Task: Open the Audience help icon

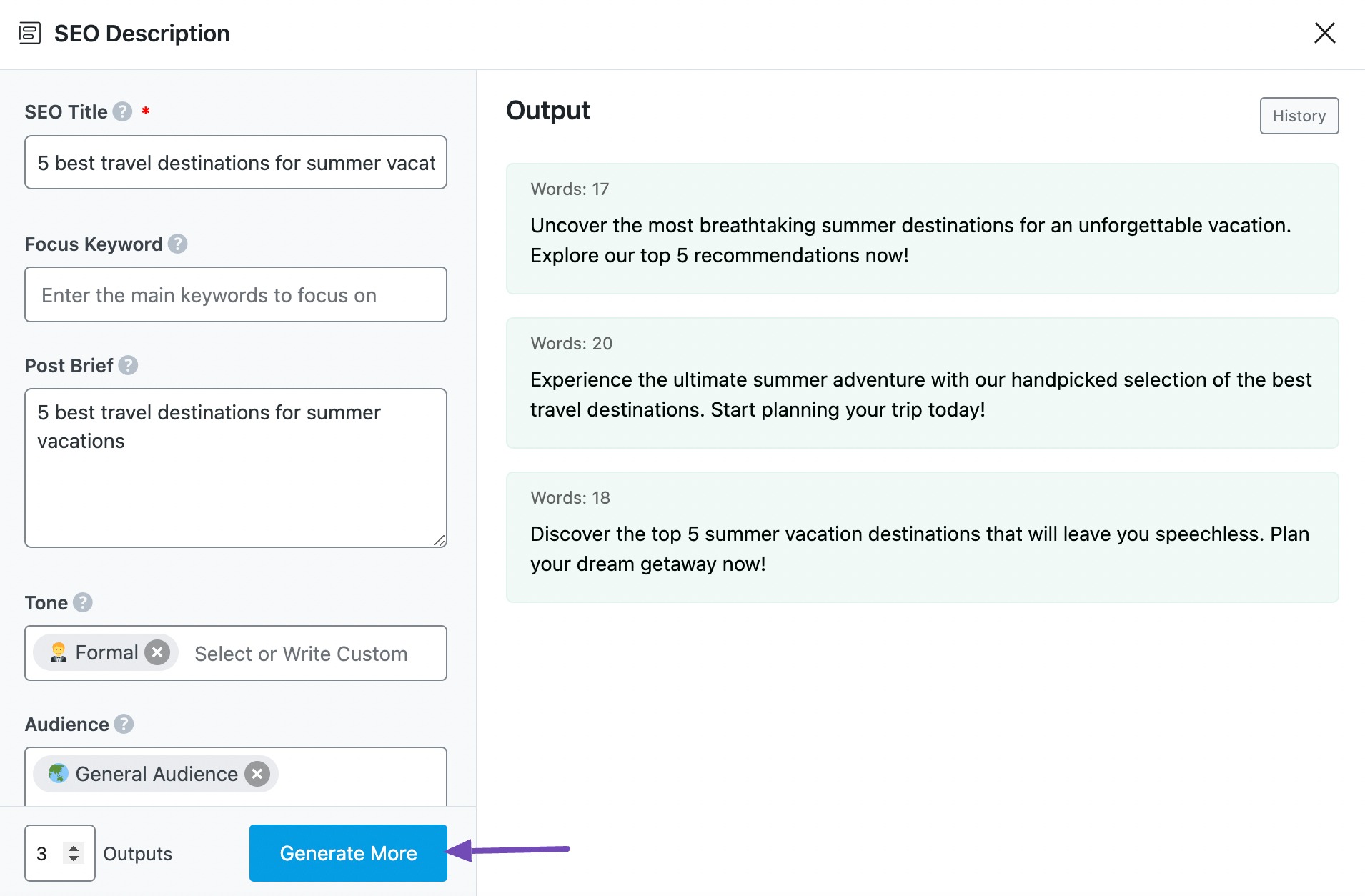Action: [124, 724]
